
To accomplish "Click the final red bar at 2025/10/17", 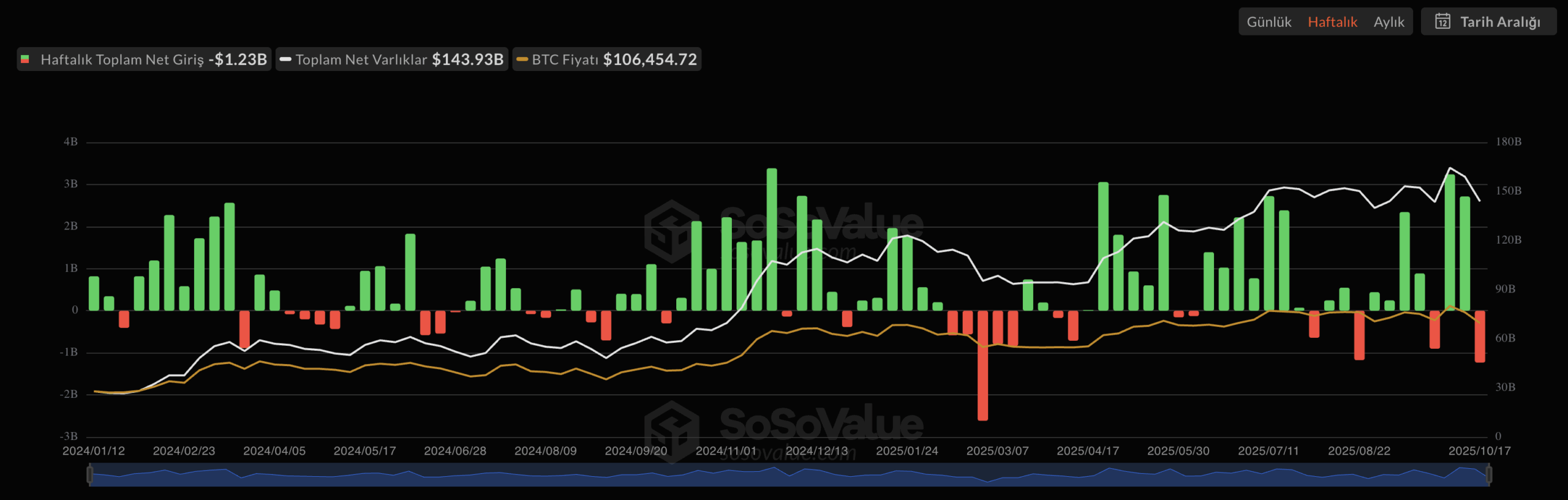I will coord(1480,336).
